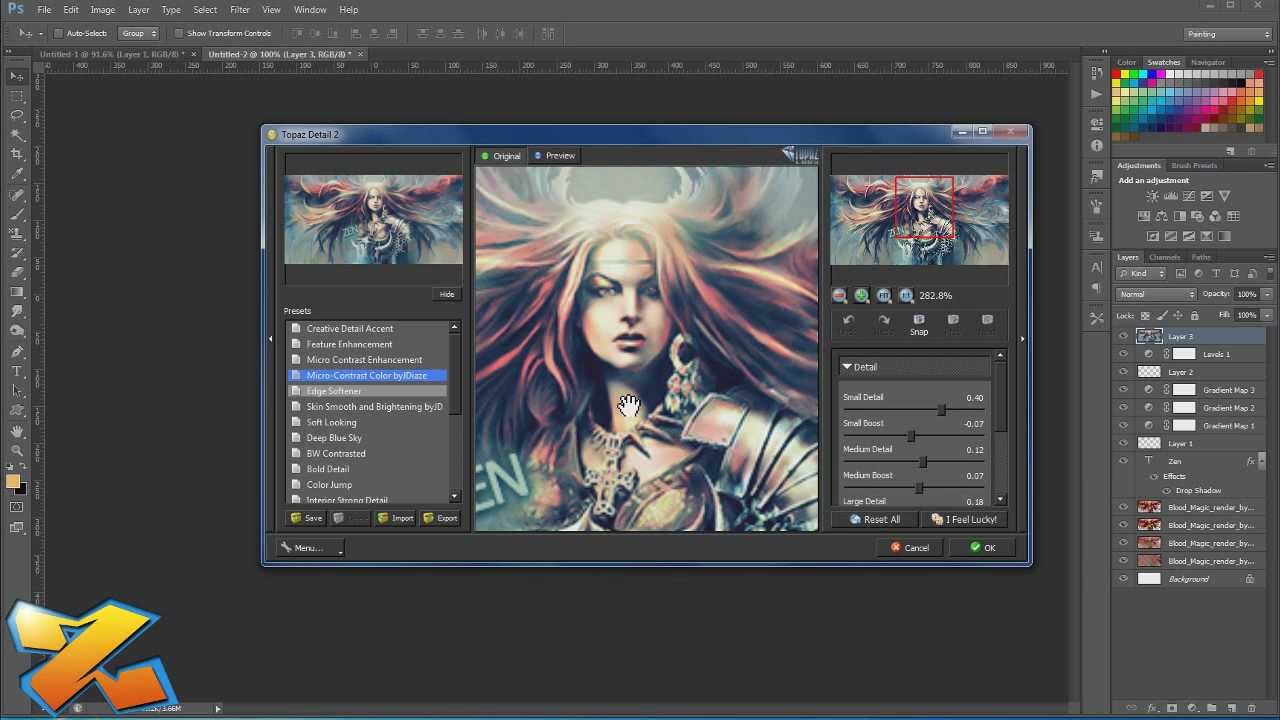Click the foreground color swatch in toolbar
The width and height of the screenshot is (1280, 720).
14,482
